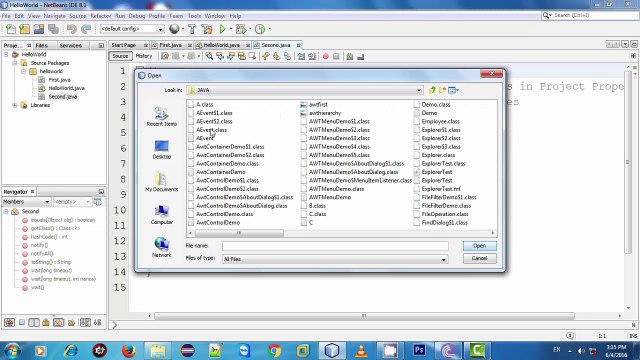Switch to the Files panel tab
This screenshot has height=360, width=640.
pos(42,45)
